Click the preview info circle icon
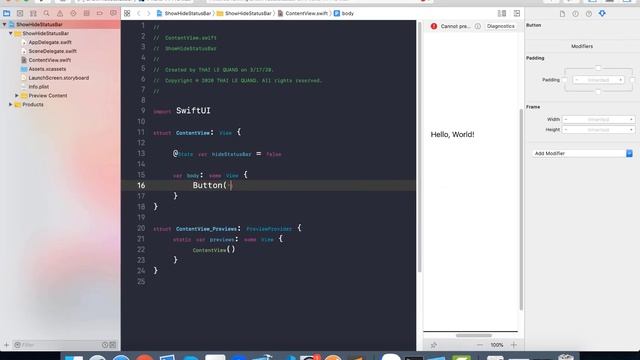This screenshot has height=360, width=640. pos(478,26)
